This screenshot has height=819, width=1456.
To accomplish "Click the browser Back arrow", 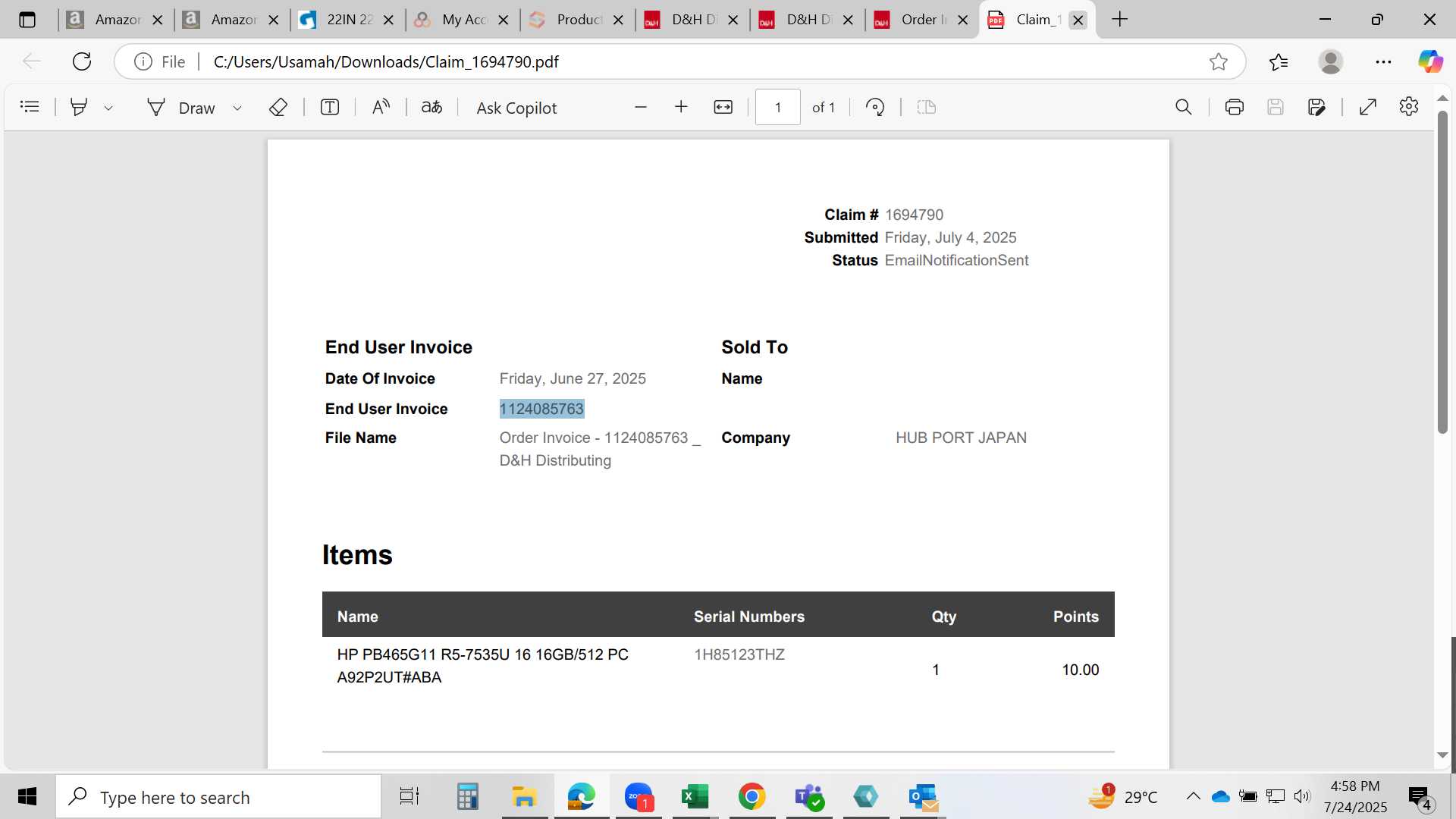I will click(x=32, y=61).
